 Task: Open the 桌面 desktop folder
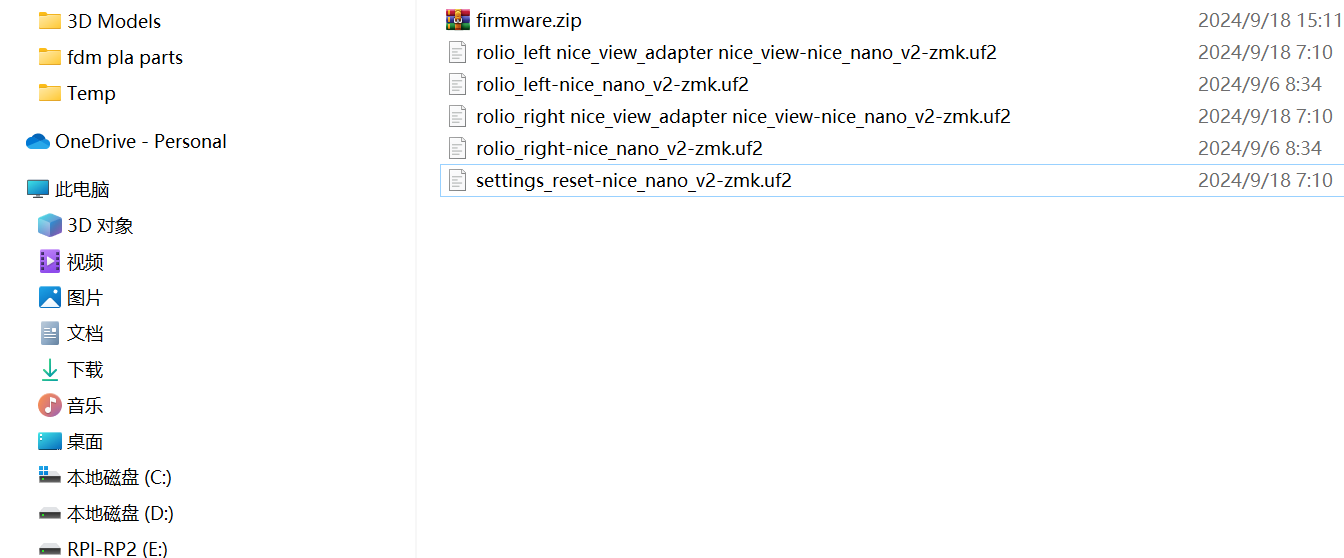pyautogui.click(x=84, y=441)
